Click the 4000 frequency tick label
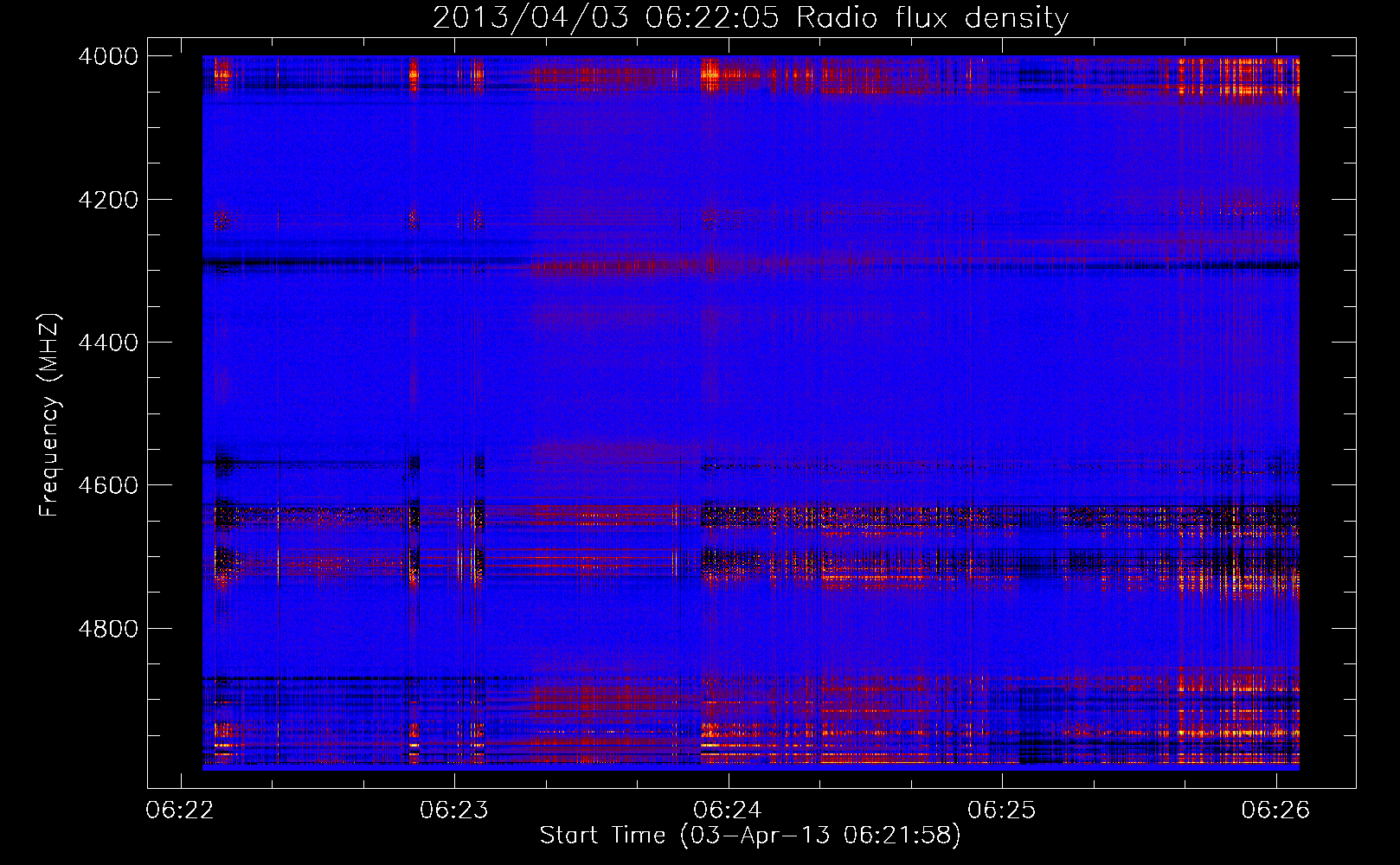Viewport: 1400px width, 865px height. (108, 56)
